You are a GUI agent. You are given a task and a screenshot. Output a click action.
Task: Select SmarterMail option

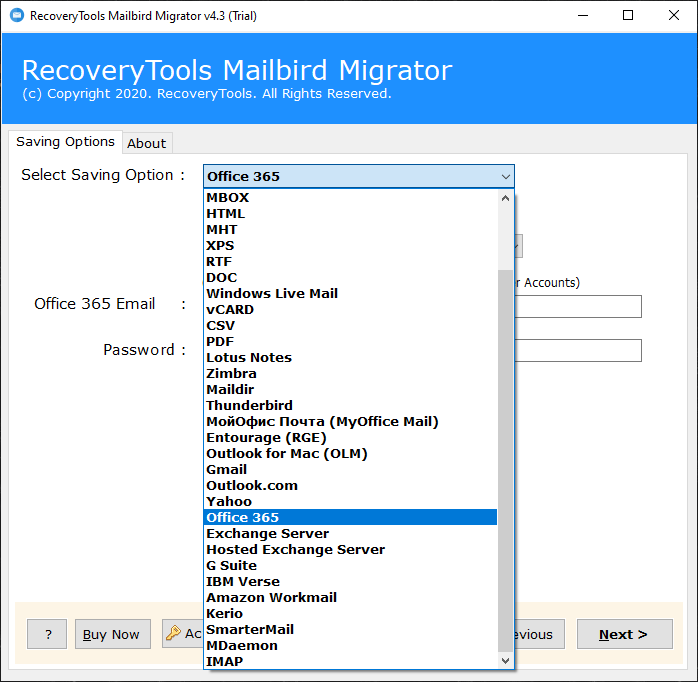pos(350,630)
